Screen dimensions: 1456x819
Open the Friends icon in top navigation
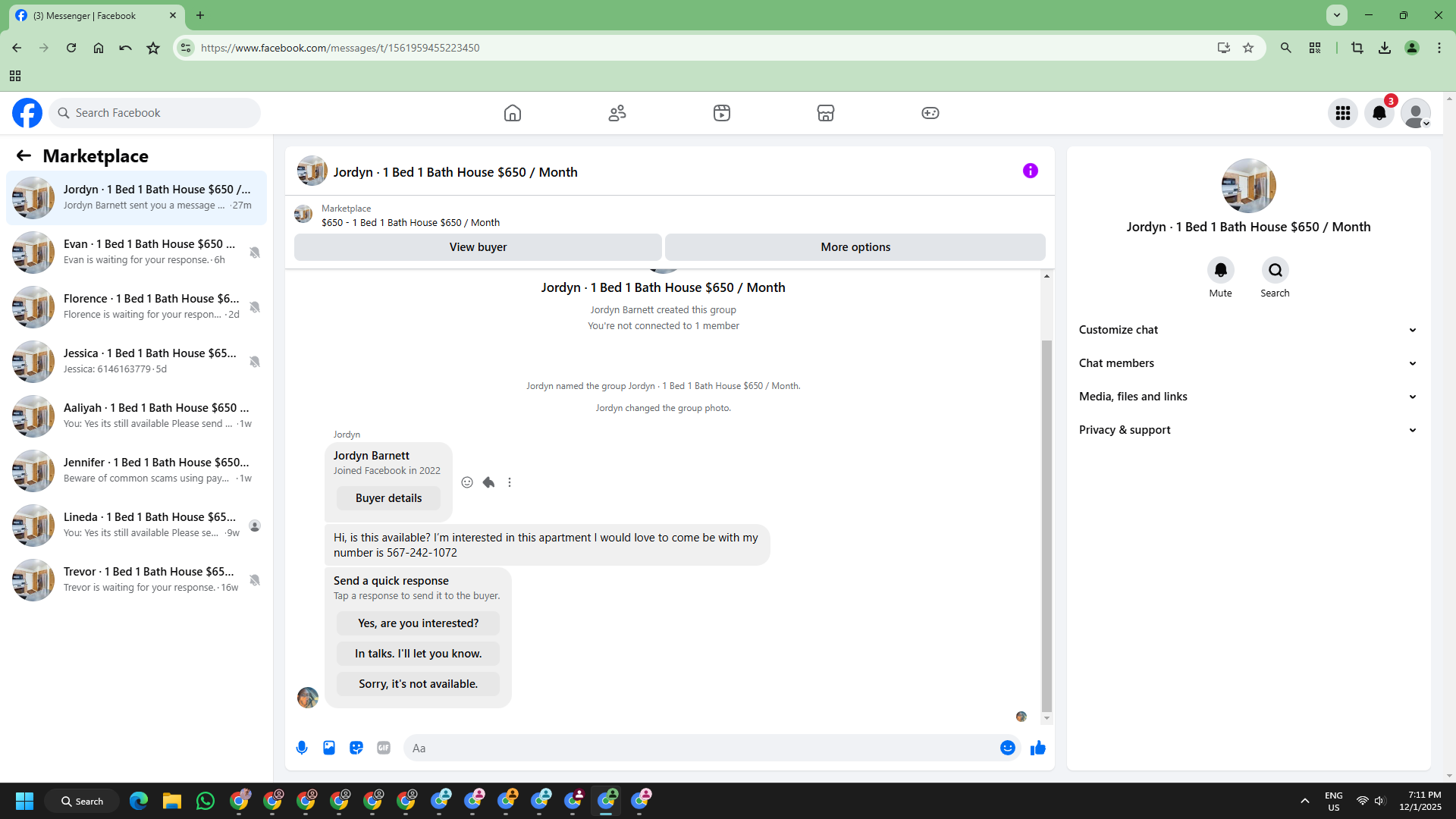click(617, 113)
